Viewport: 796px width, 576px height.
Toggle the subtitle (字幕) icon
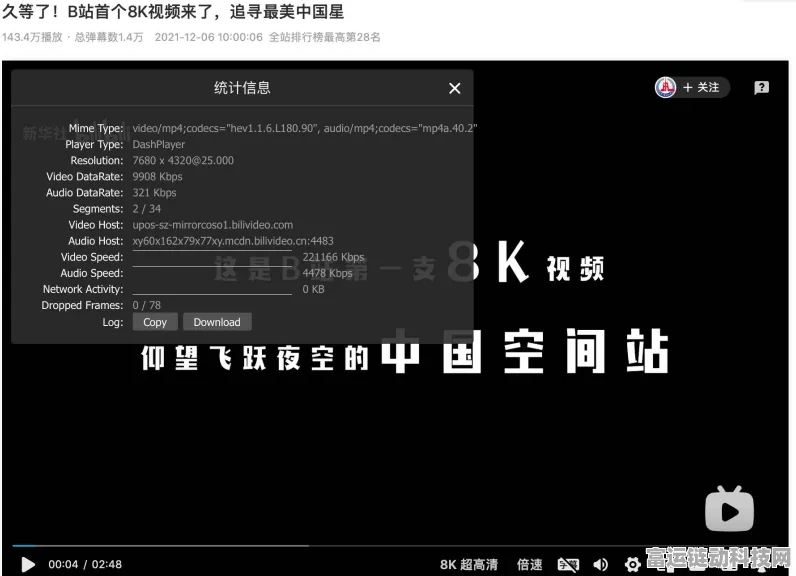tap(568, 564)
